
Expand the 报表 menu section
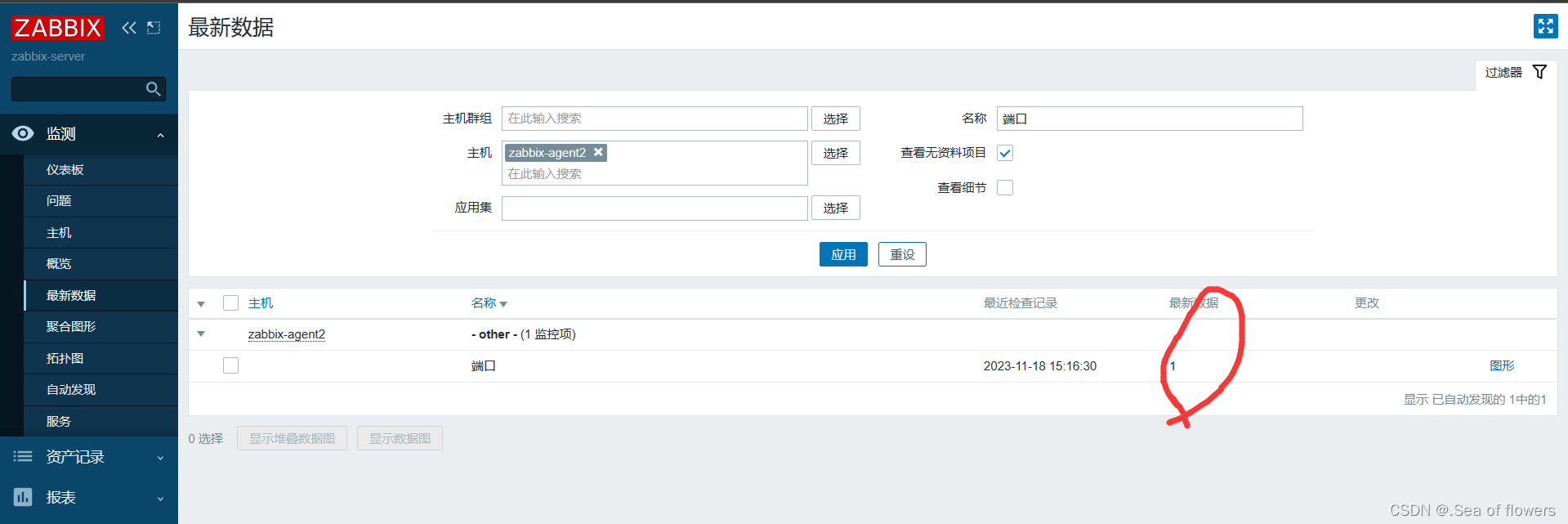[160, 498]
